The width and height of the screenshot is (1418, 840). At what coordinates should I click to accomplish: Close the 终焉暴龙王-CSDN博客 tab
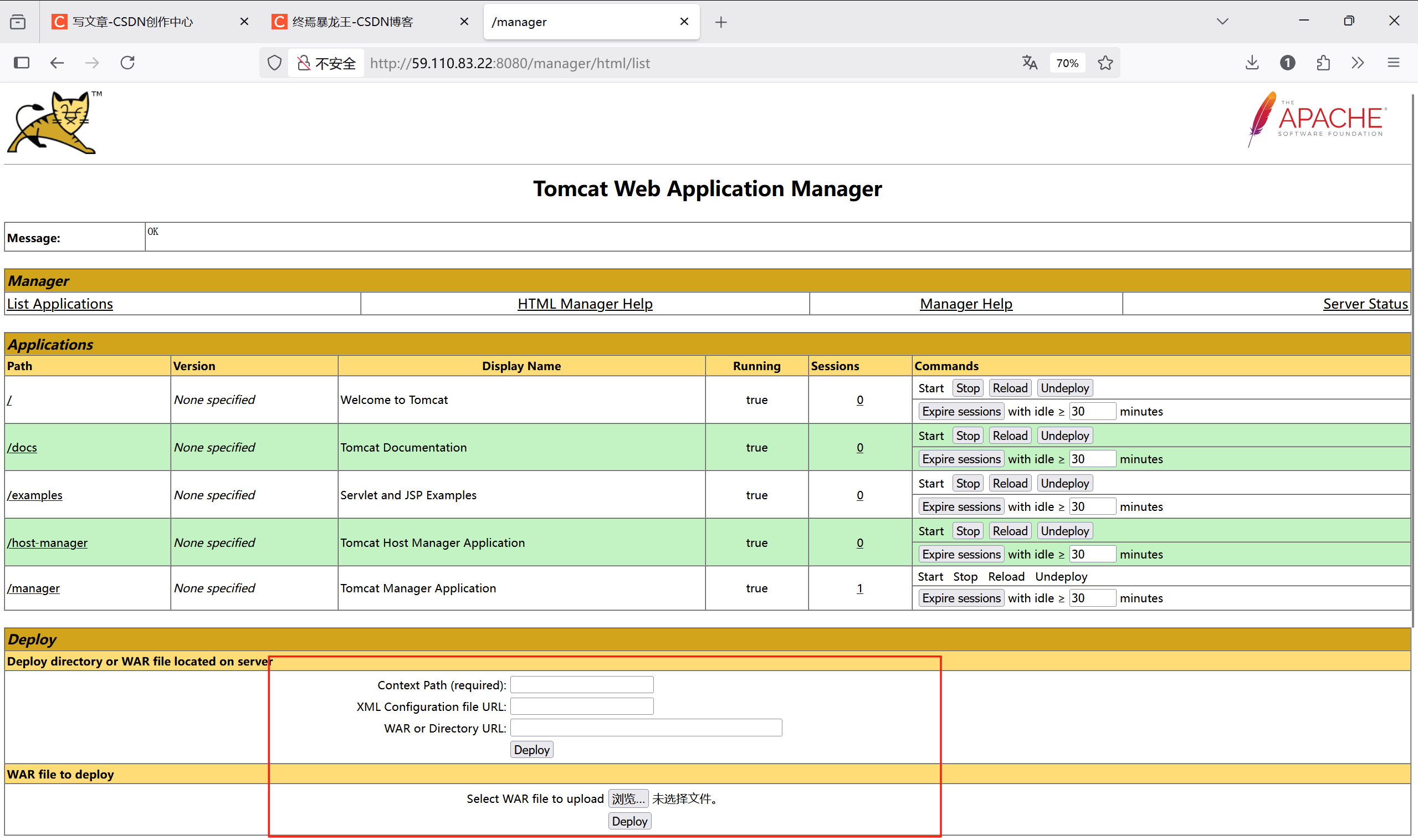(x=464, y=22)
